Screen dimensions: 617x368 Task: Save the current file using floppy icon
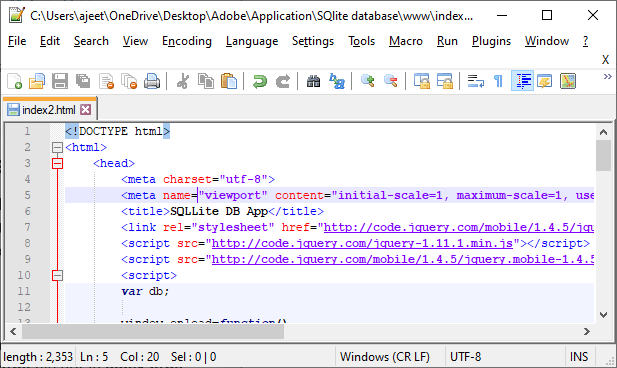(60, 81)
